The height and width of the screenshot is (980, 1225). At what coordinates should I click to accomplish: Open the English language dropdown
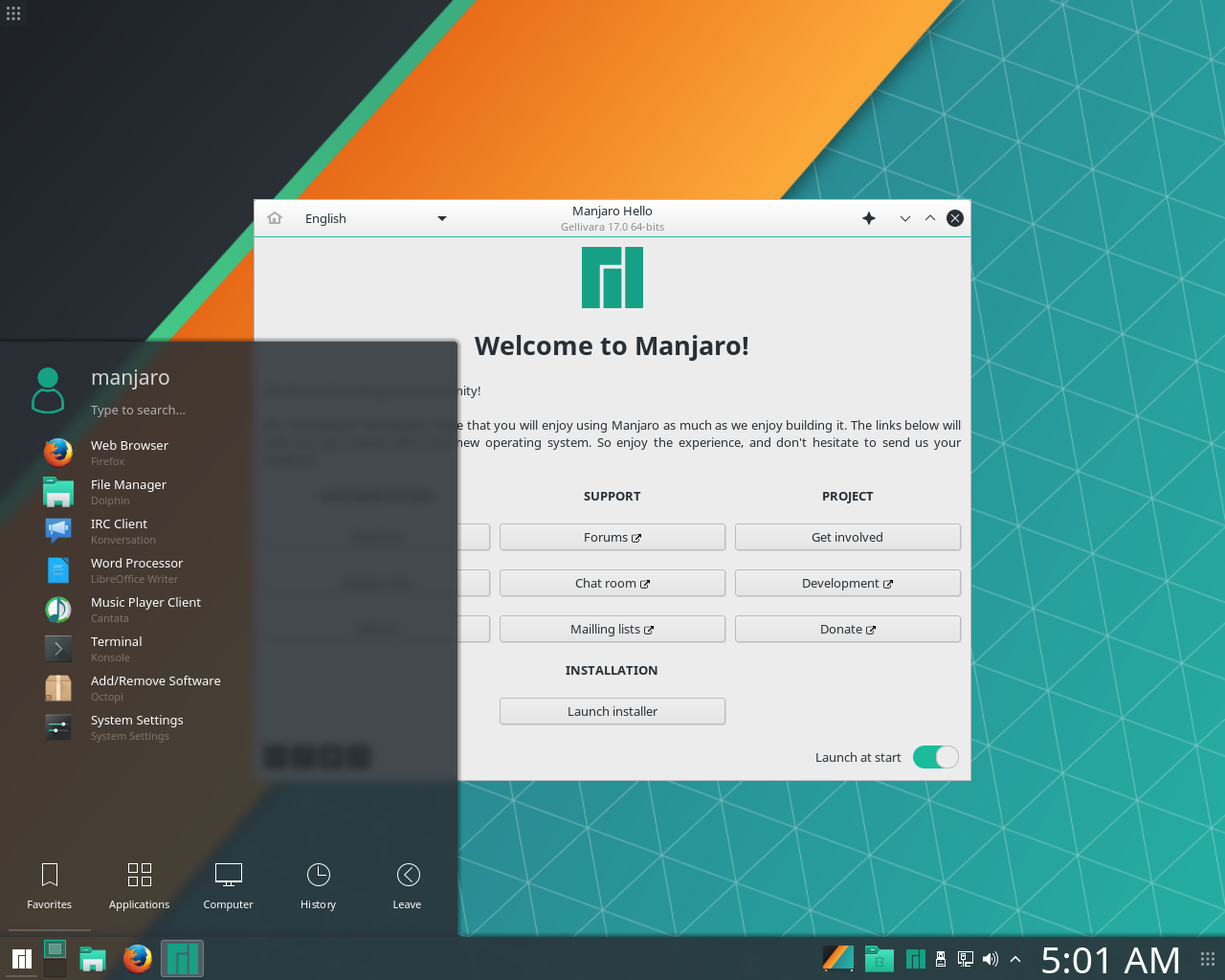click(373, 218)
